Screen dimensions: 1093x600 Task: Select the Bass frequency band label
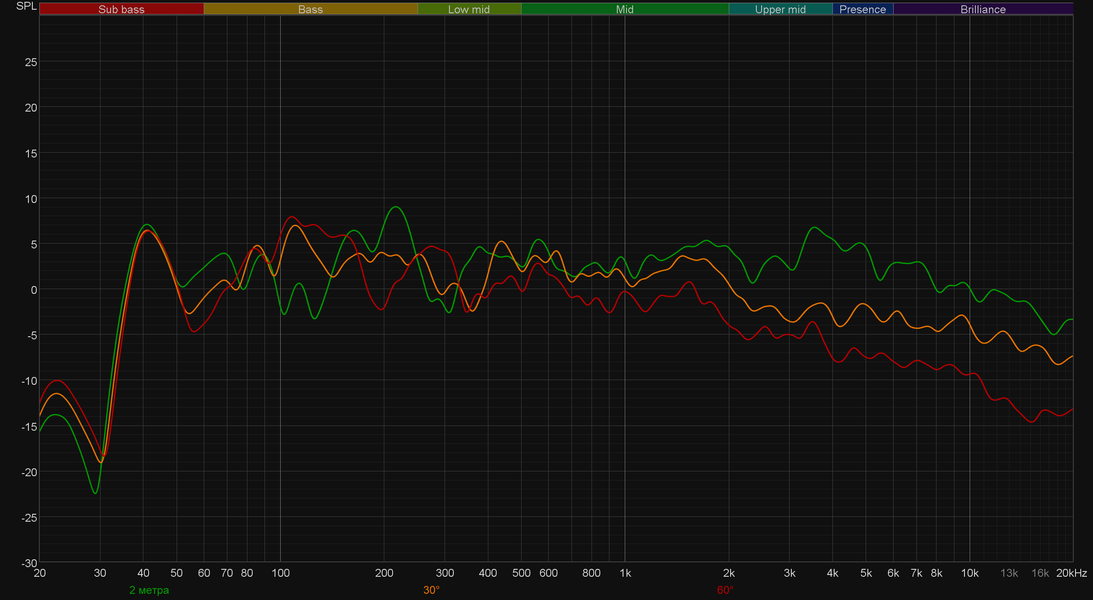(310, 9)
